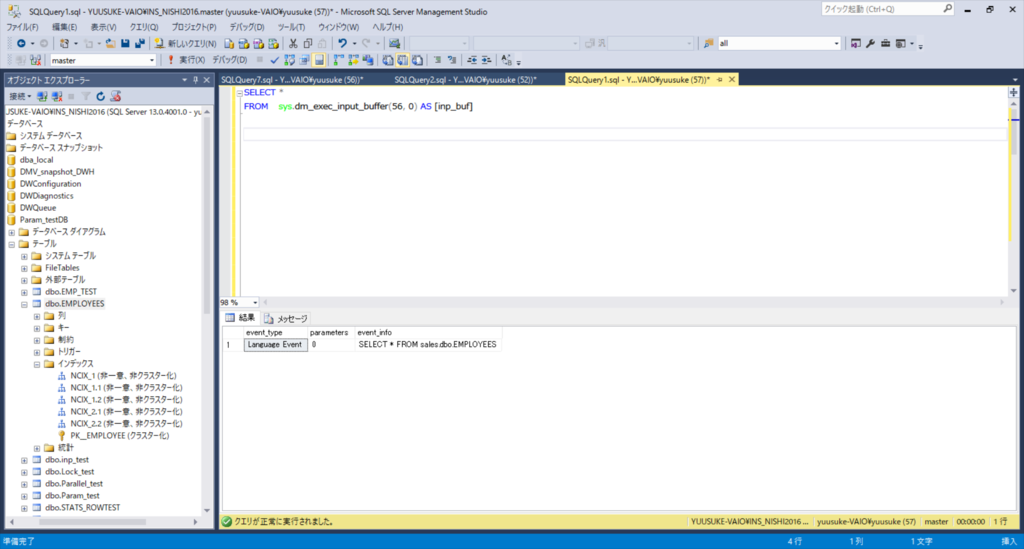Click the save all icon
This screenshot has width=1024, height=549.
[x=140, y=44]
